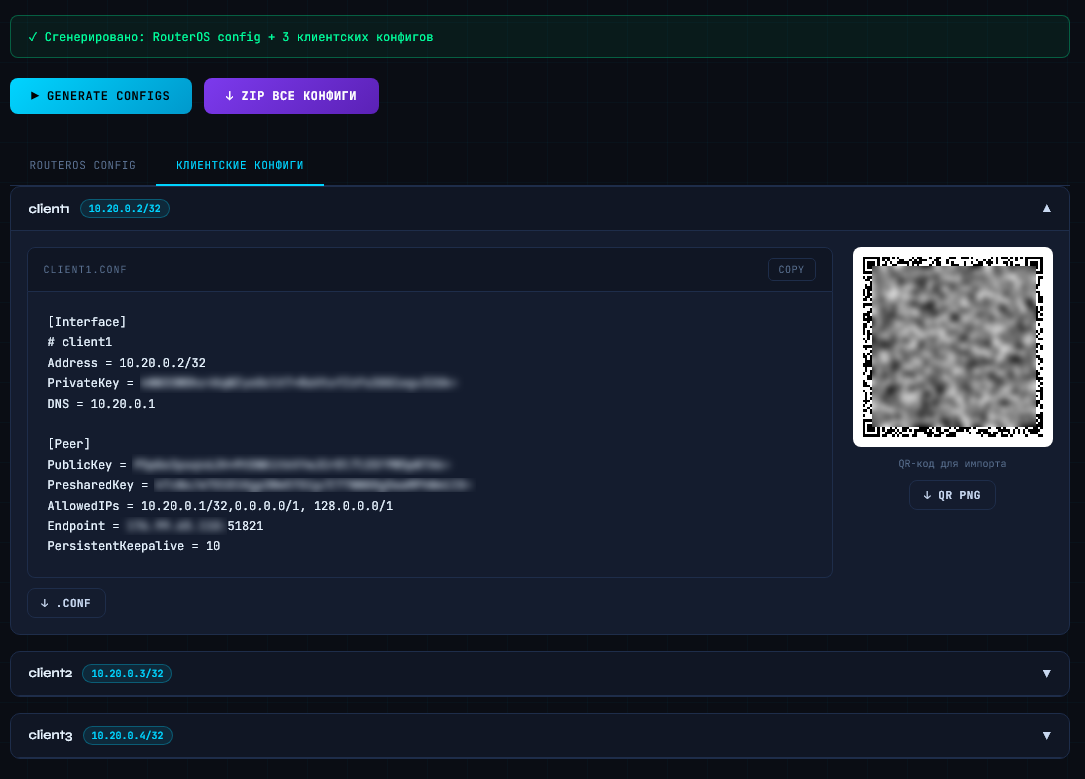Copy the client1.conf contents
The image size is (1085, 779).
[x=792, y=270]
